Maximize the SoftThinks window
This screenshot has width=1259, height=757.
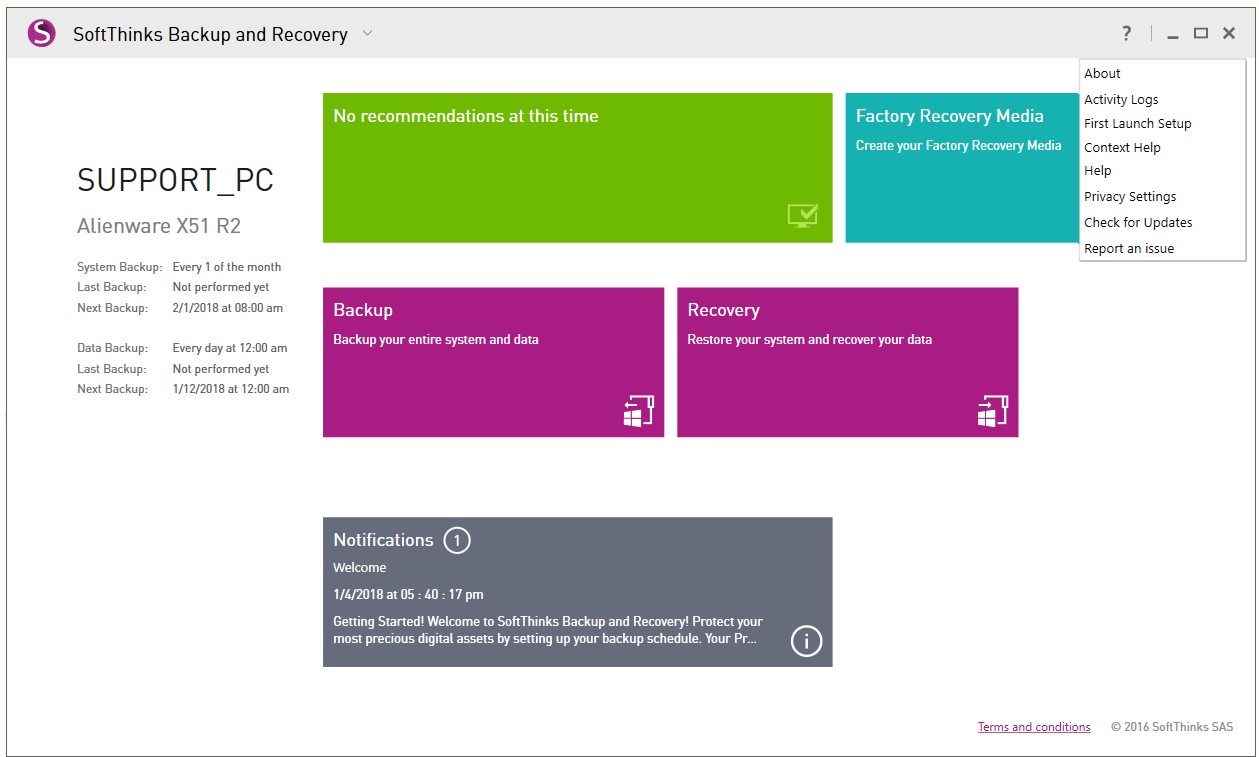[x=1201, y=34]
